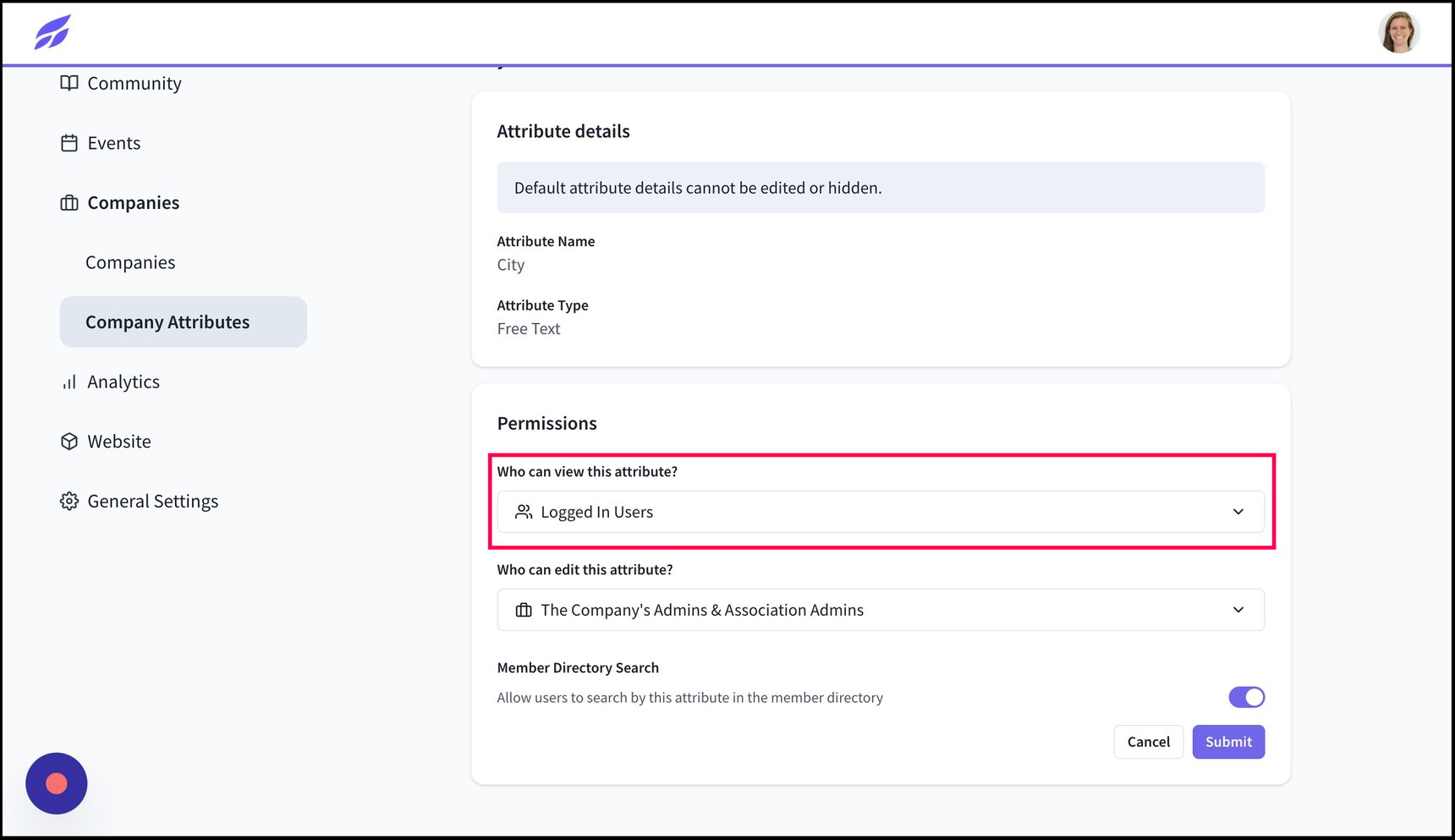Click the 'Attribute details' heading
This screenshot has width=1455, height=840.
pos(563,131)
